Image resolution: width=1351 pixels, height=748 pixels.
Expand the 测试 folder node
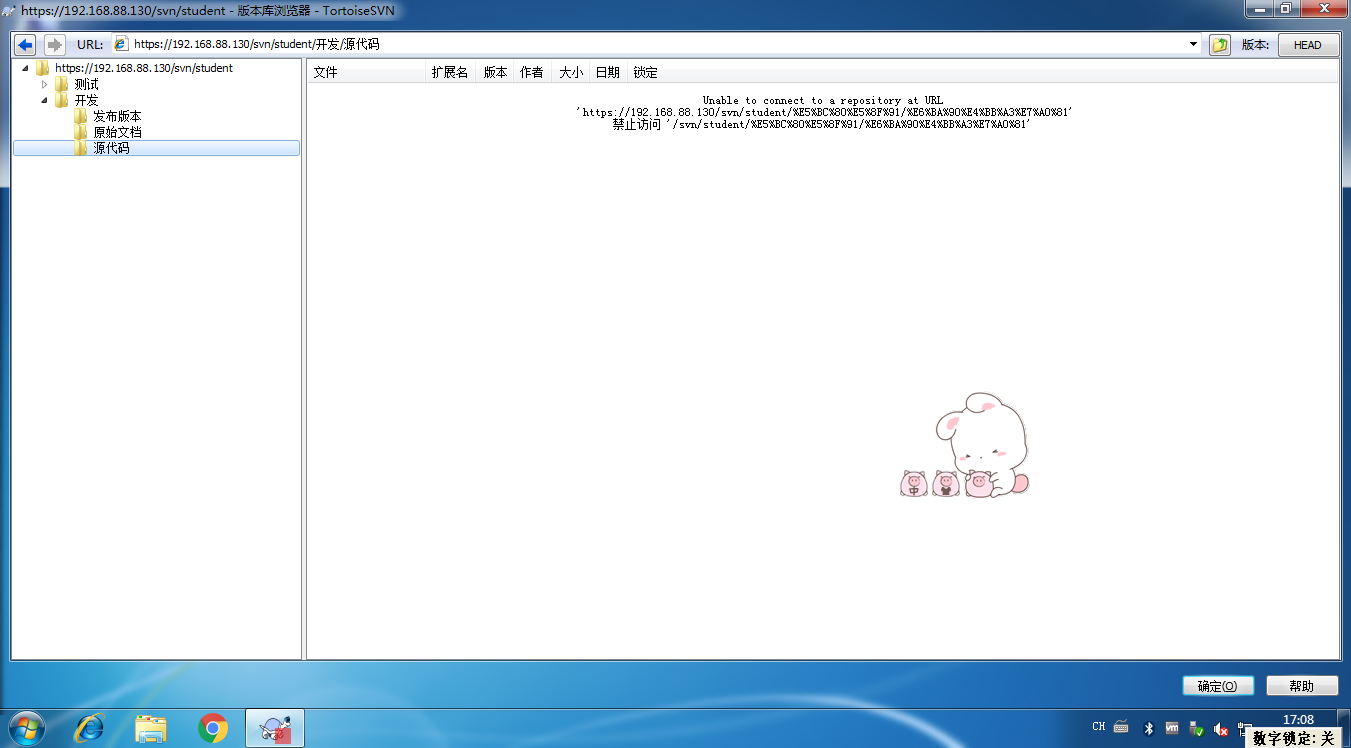pyautogui.click(x=44, y=84)
